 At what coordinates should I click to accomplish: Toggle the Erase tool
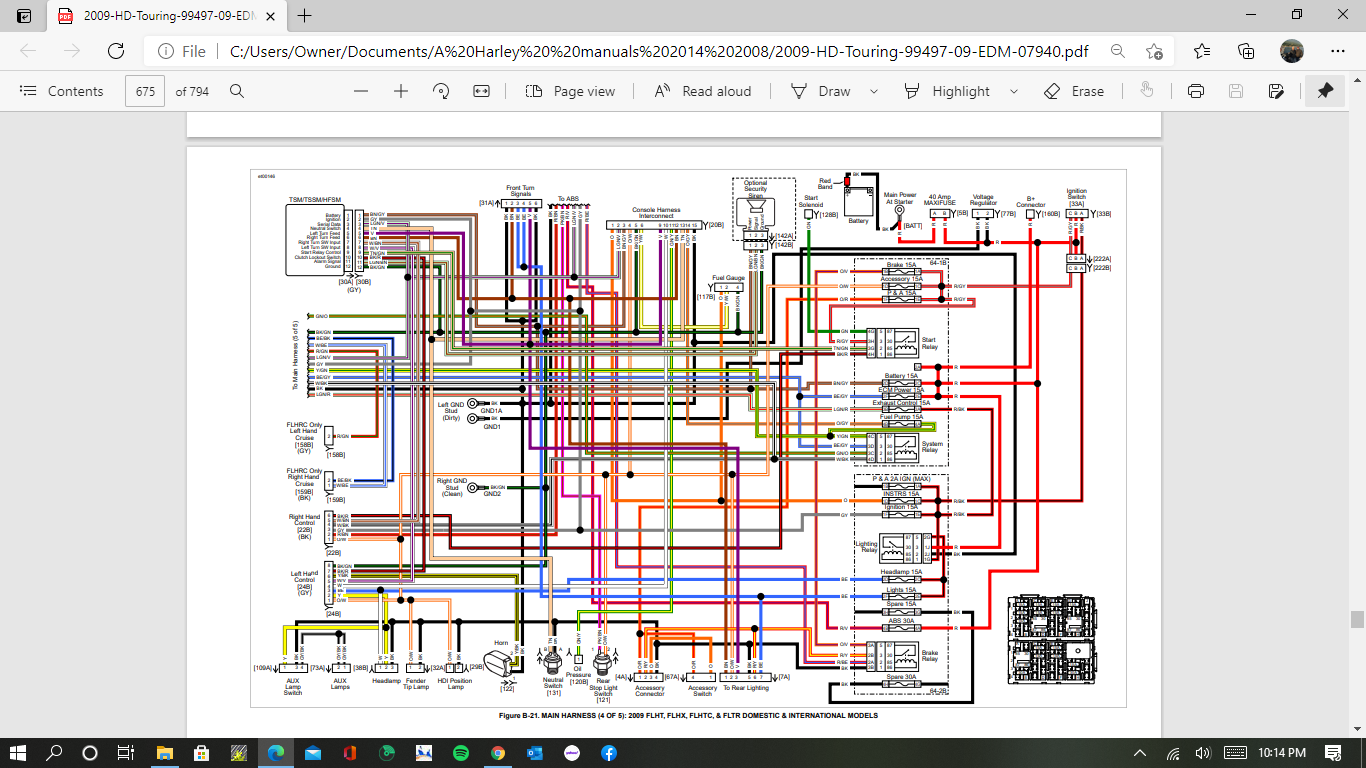coord(1074,91)
